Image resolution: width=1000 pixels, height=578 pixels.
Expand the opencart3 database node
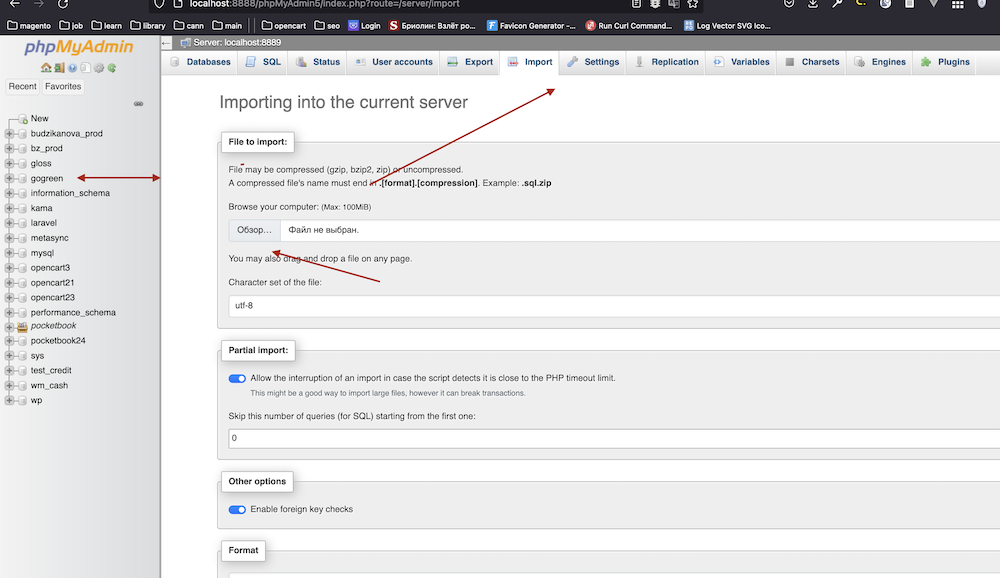10,268
